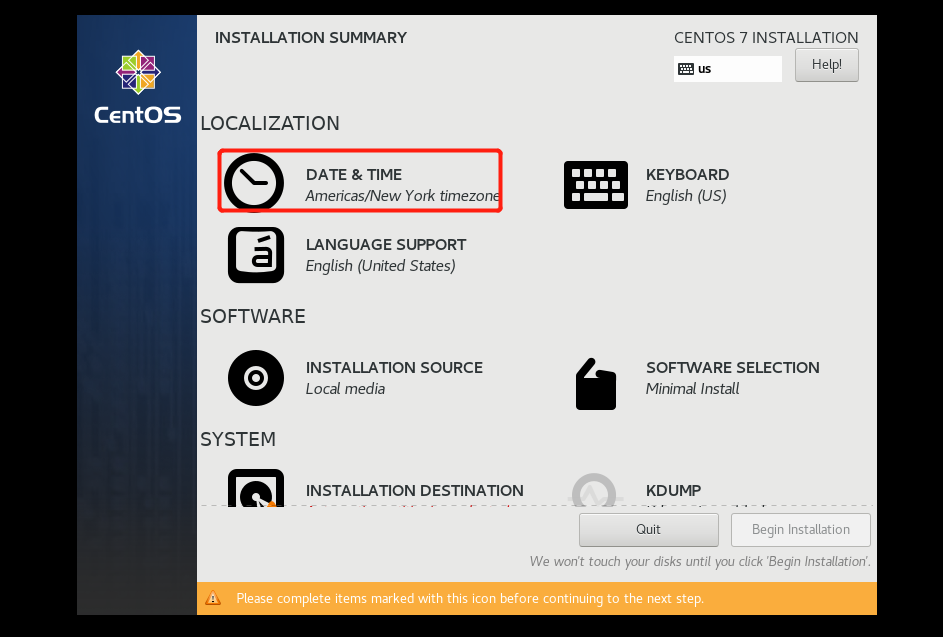
Task: Click Americas/New York timezone text
Action: [x=402, y=195]
